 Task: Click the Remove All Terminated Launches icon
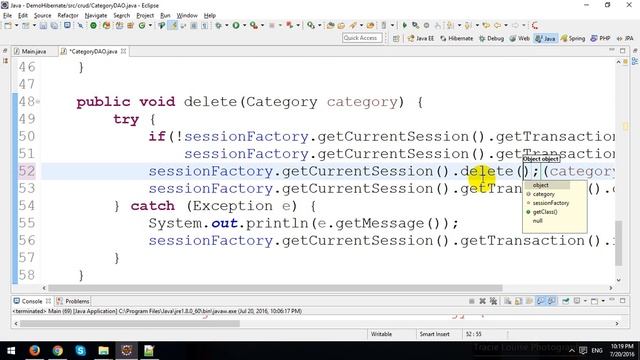point(493,301)
